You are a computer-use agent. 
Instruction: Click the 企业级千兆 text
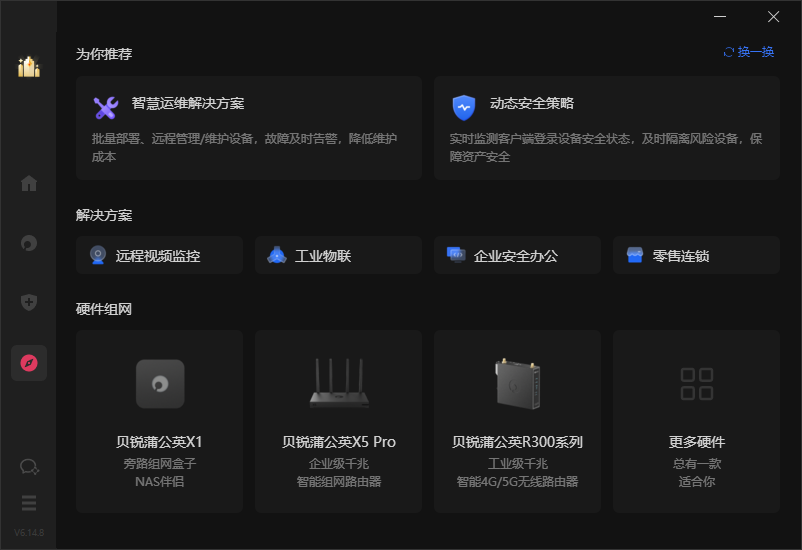tap(339, 464)
